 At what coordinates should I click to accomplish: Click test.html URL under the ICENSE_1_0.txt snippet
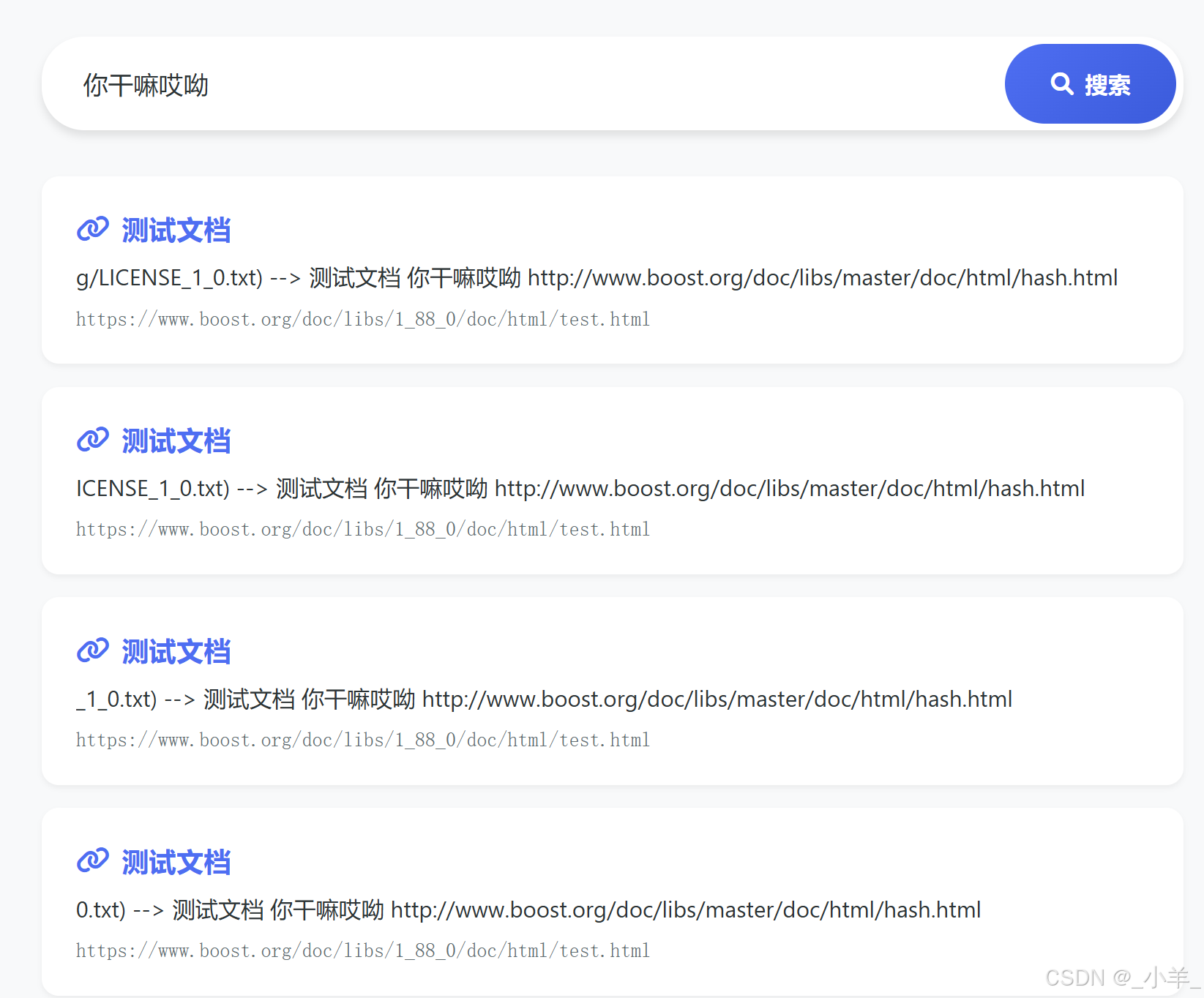[x=363, y=530]
